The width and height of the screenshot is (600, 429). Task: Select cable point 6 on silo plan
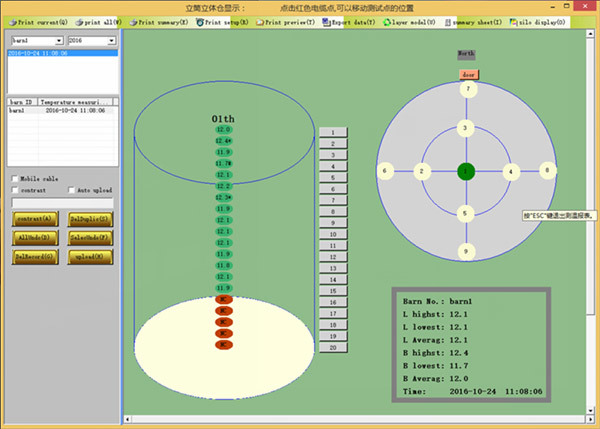(x=385, y=171)
